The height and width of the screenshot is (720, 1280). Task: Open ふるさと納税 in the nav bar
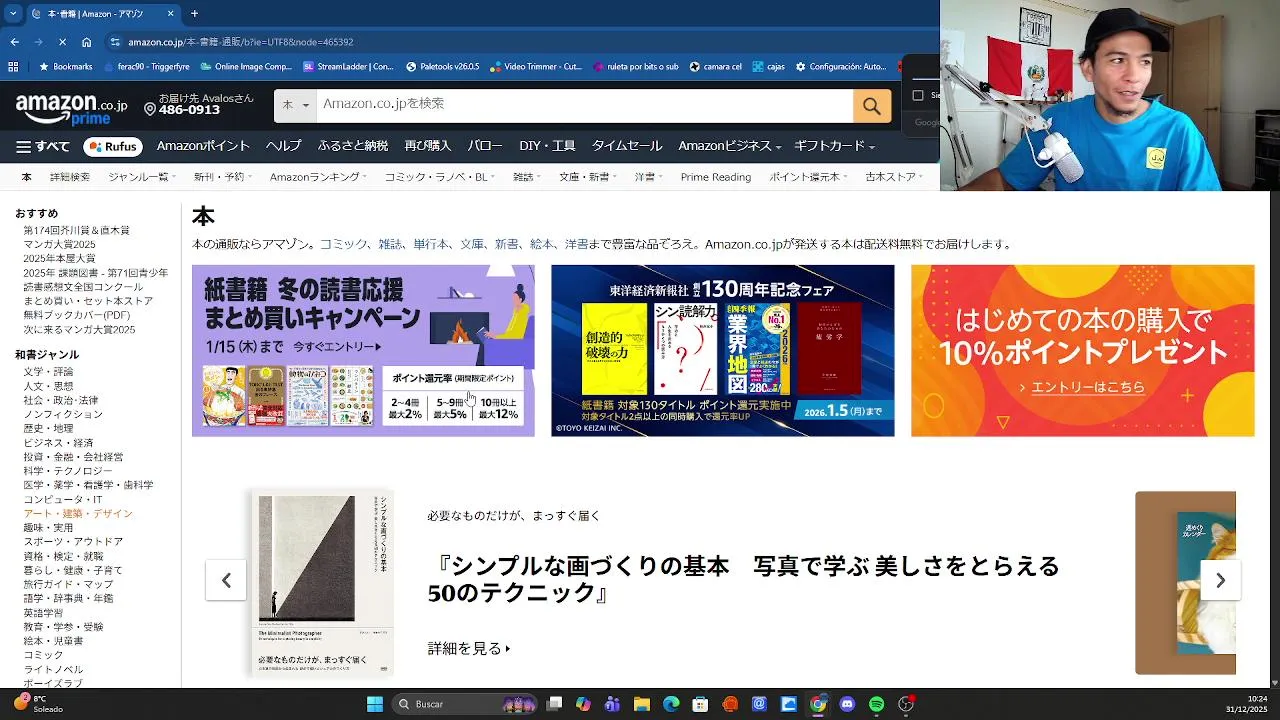pyautogui.click(x=353, y=146)
